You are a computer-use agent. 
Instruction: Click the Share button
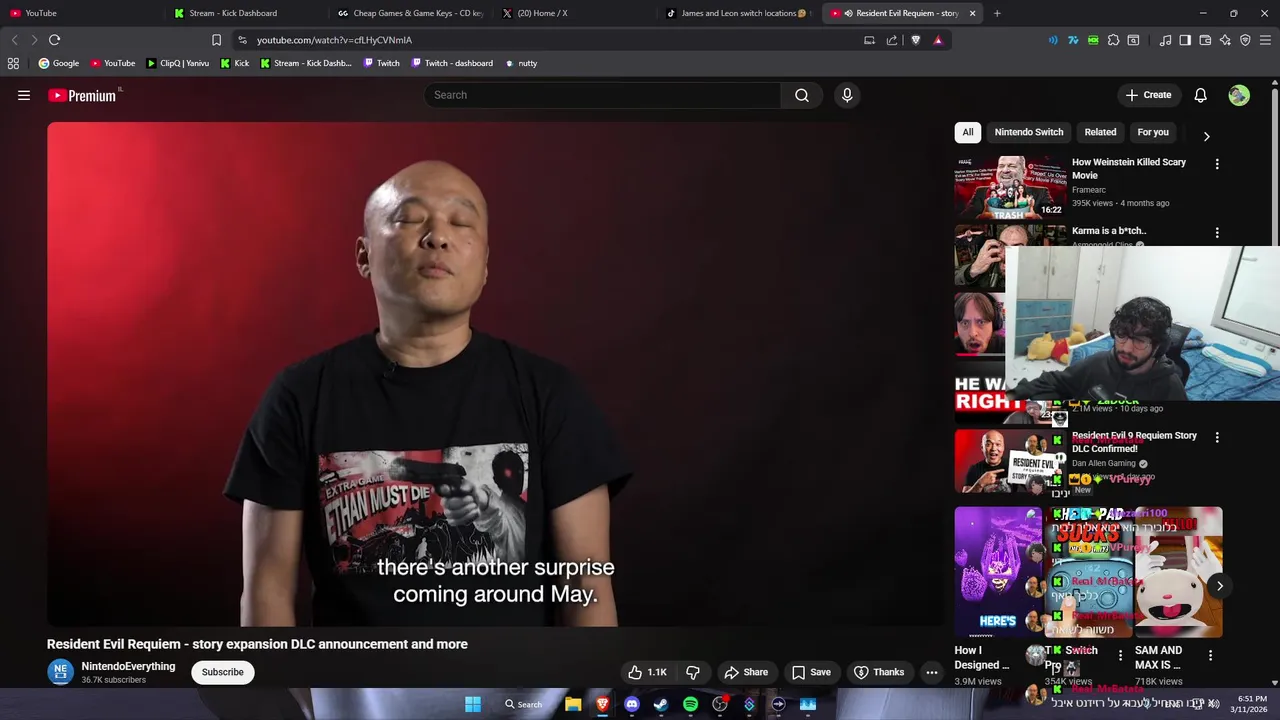pos(746,672)
